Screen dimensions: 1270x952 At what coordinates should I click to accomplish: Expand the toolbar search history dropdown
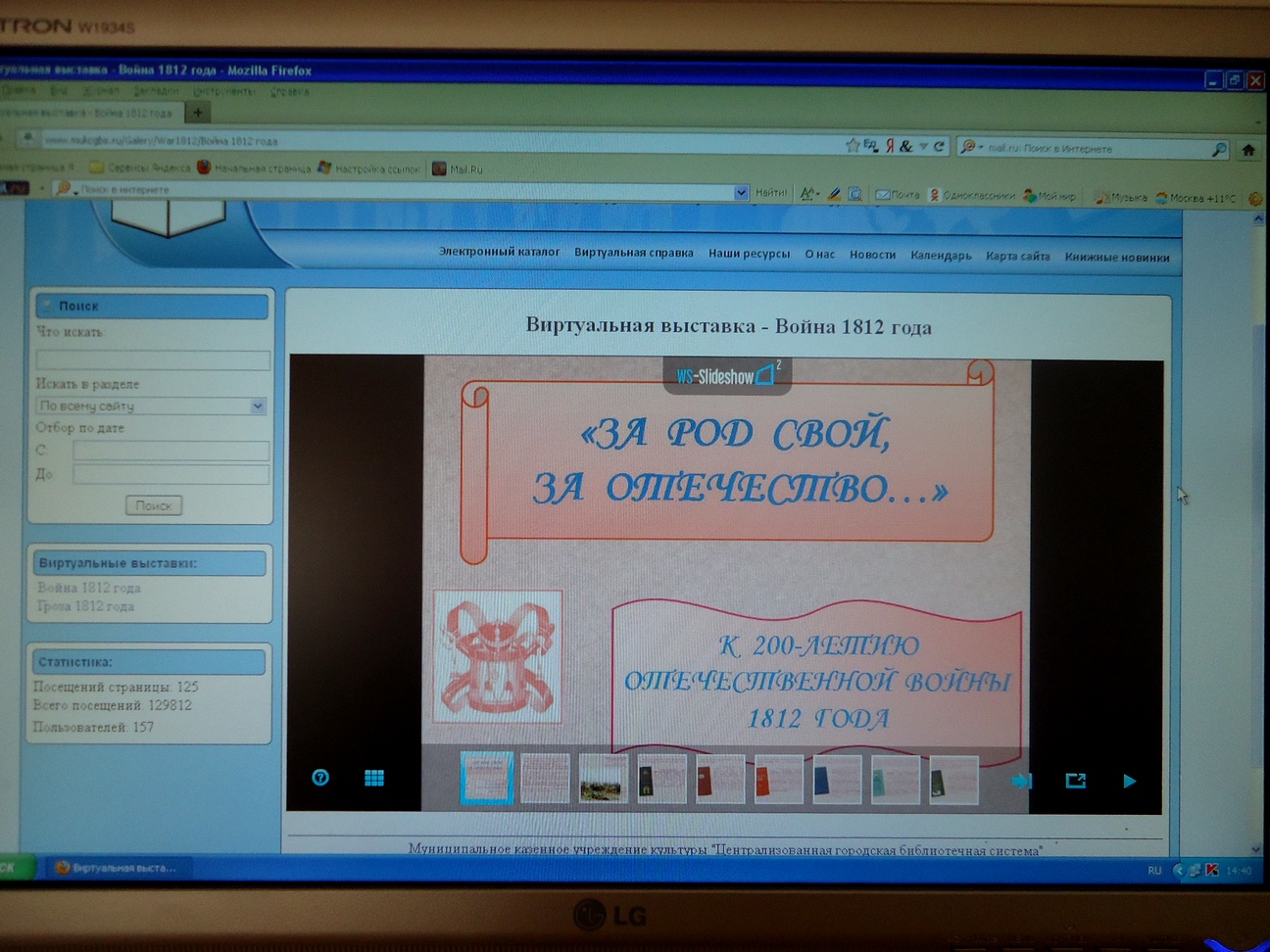(x=742, y=193)
